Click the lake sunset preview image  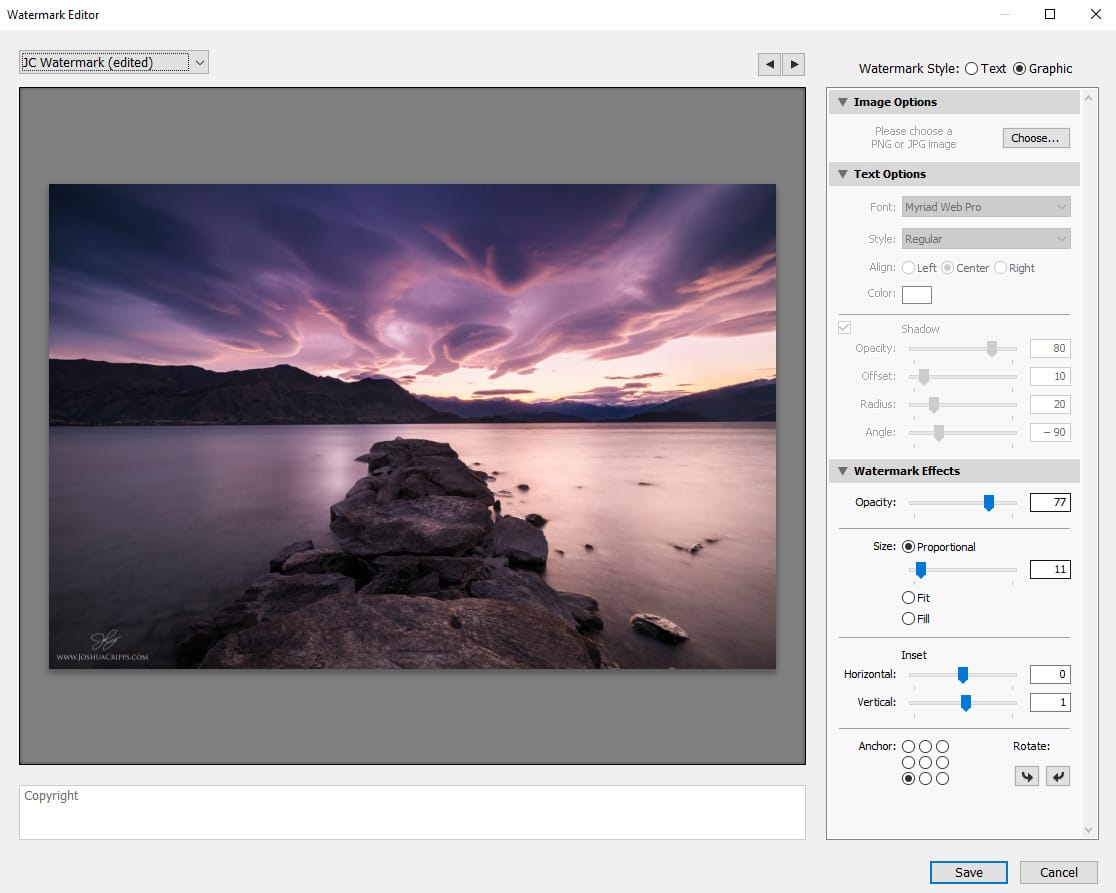[x=412, y=426]
